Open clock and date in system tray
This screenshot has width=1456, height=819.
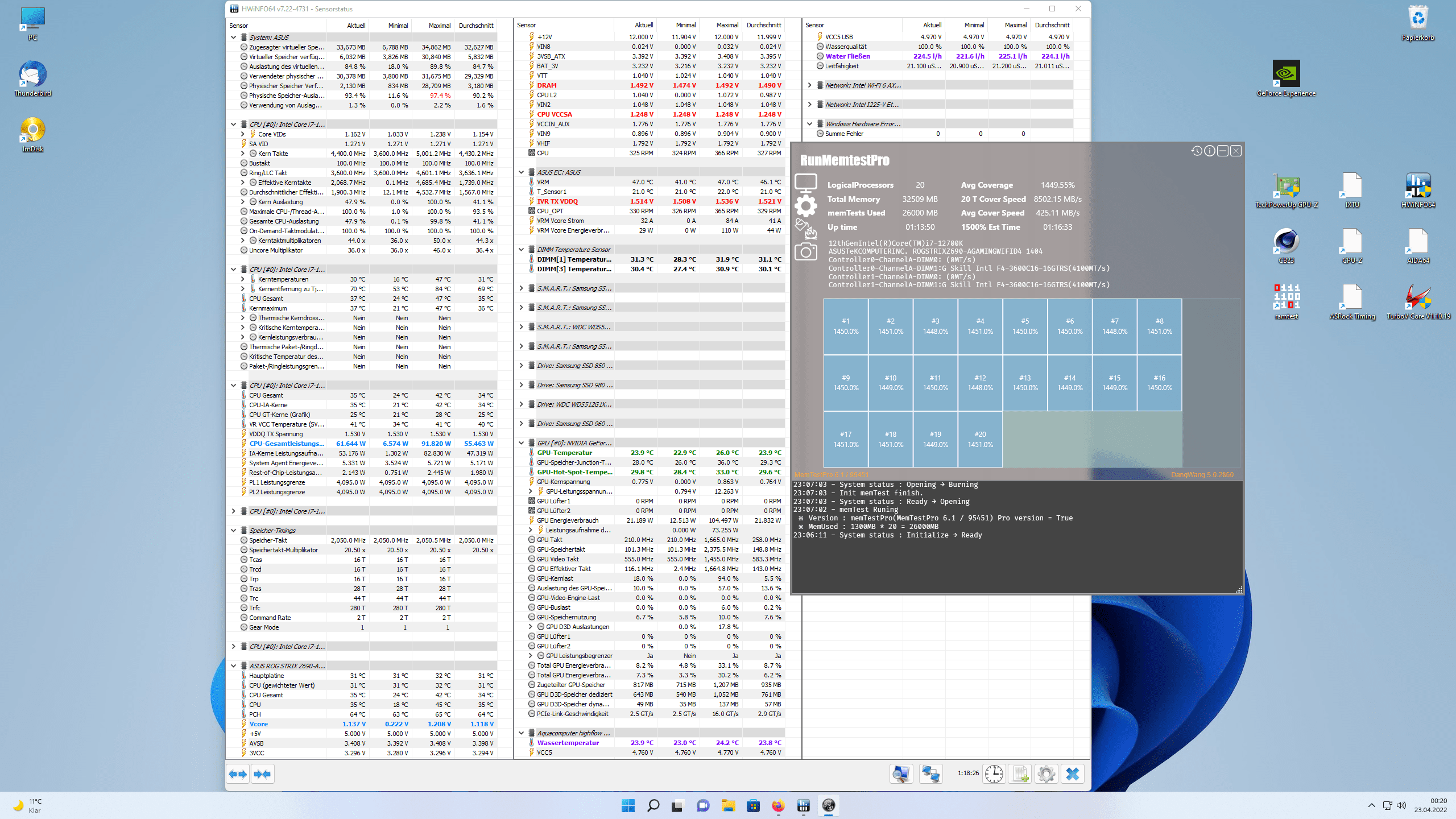tap(1430, 805)
